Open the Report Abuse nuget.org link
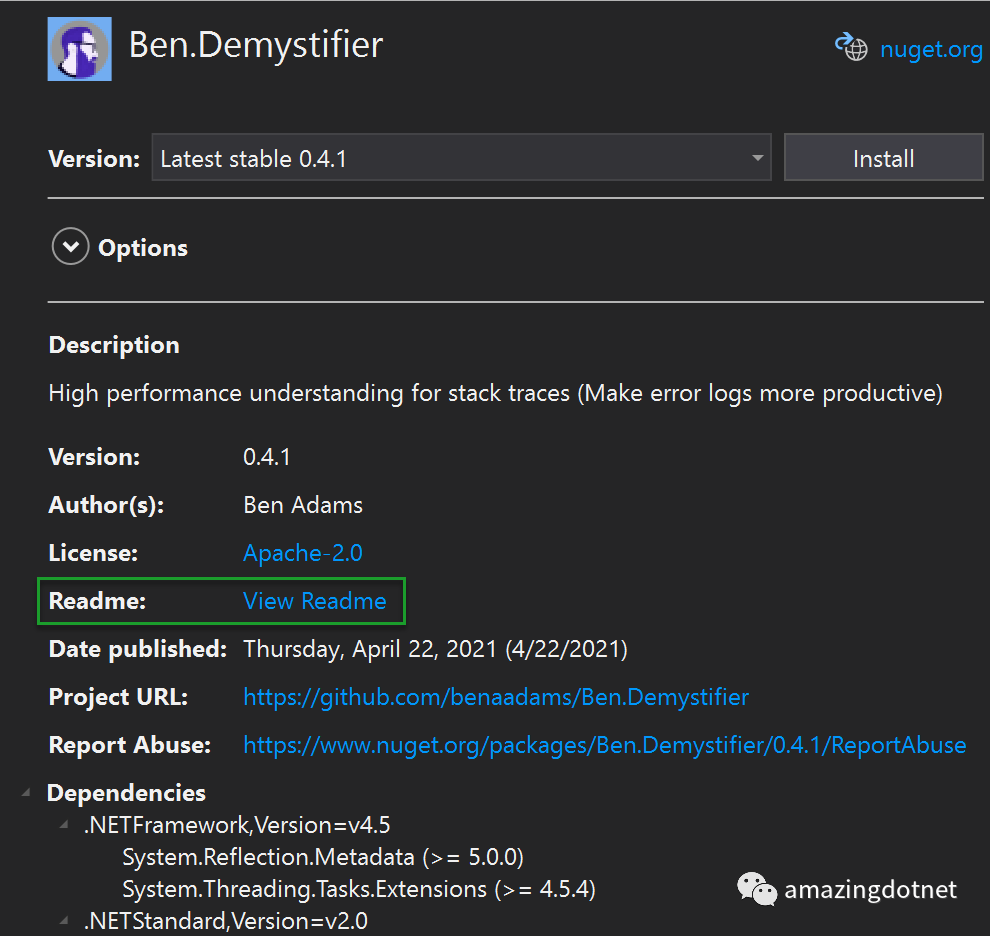 click(604, 745)
